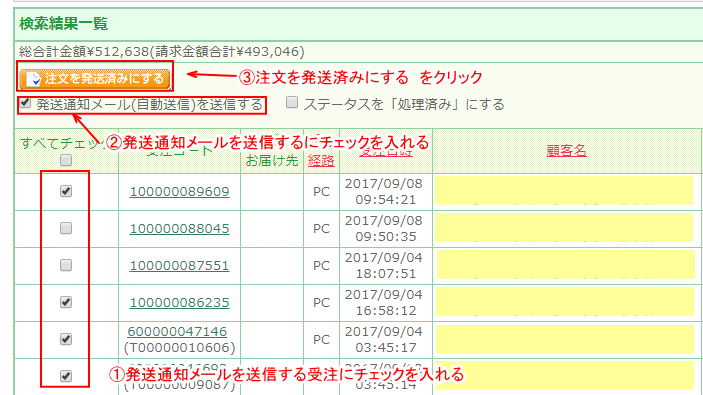Tick the すべてチェック header checkbox

66,160
